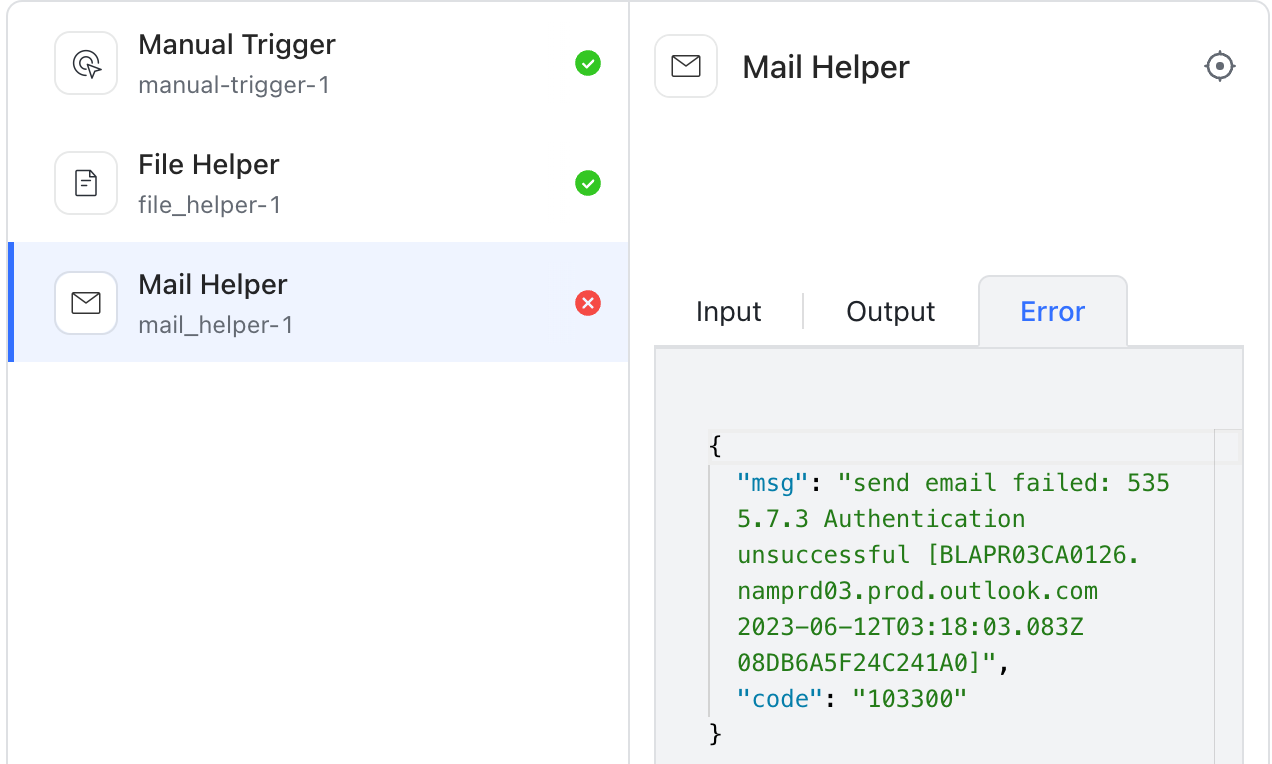Click the green success check on File Helper
This screenshot has width=1272, height=764.
coord(588,183)
